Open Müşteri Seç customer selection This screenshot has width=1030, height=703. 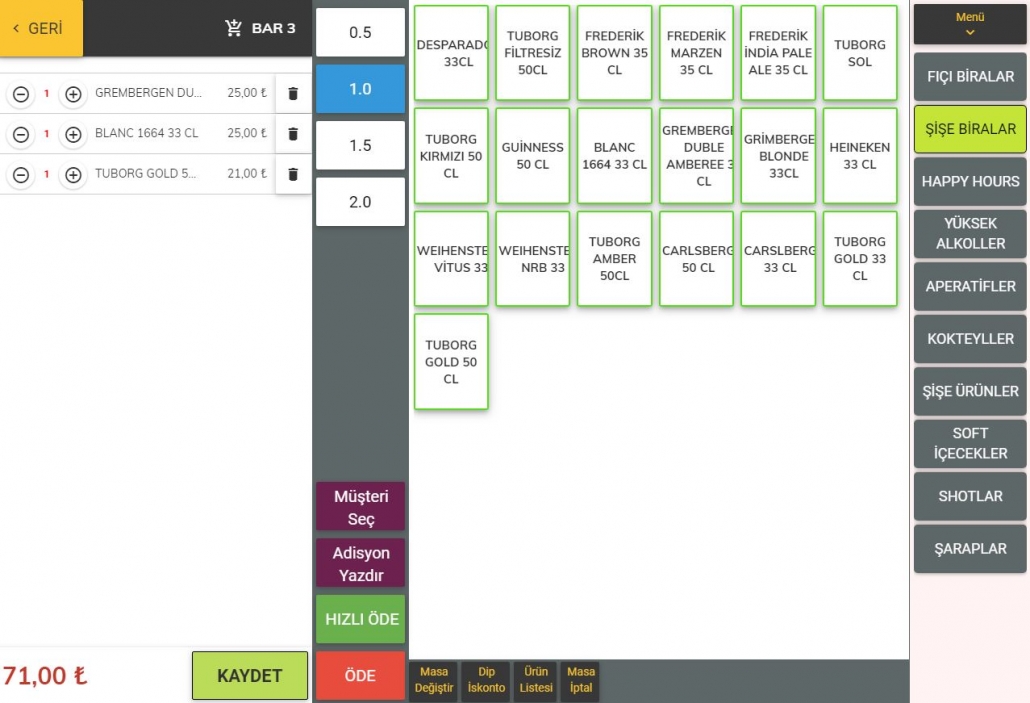pyautogui.click(x=360, y=507)
